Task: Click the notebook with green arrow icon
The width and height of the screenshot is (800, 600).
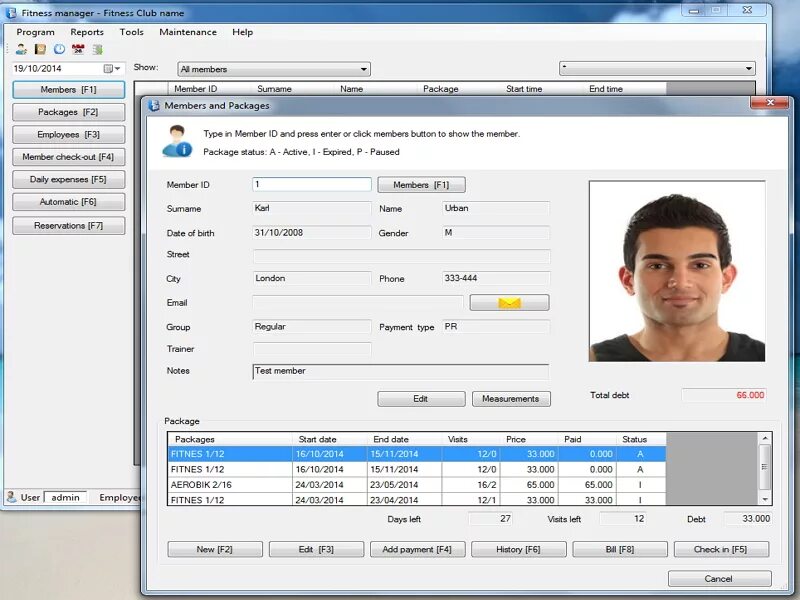Action: tap(97, 49)
